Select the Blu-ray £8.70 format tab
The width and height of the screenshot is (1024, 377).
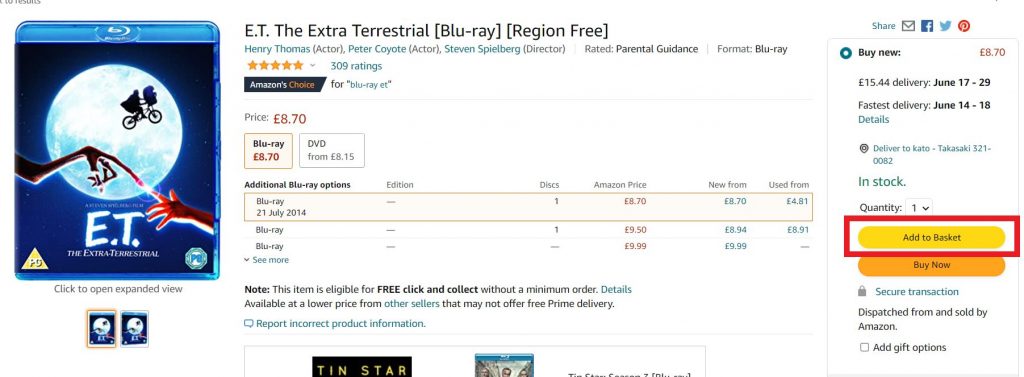(268, 150)
